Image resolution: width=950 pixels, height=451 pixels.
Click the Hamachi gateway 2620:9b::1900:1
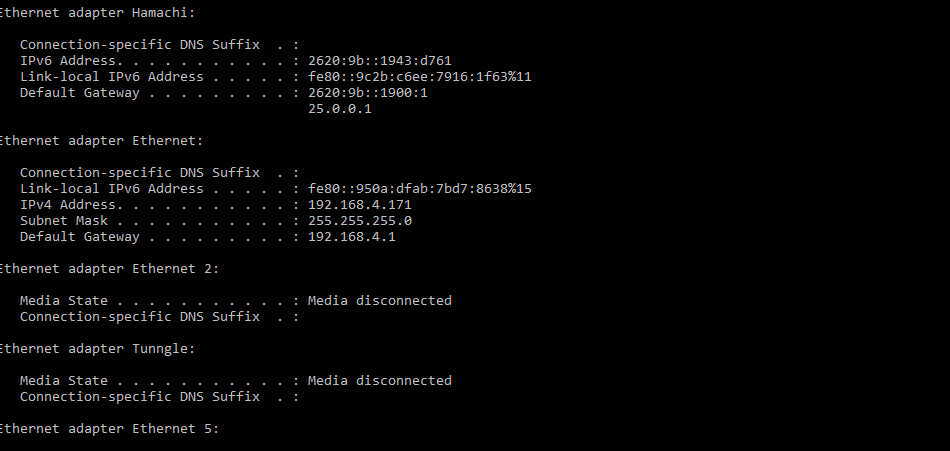pyautogui.click(x=367, y=92)
